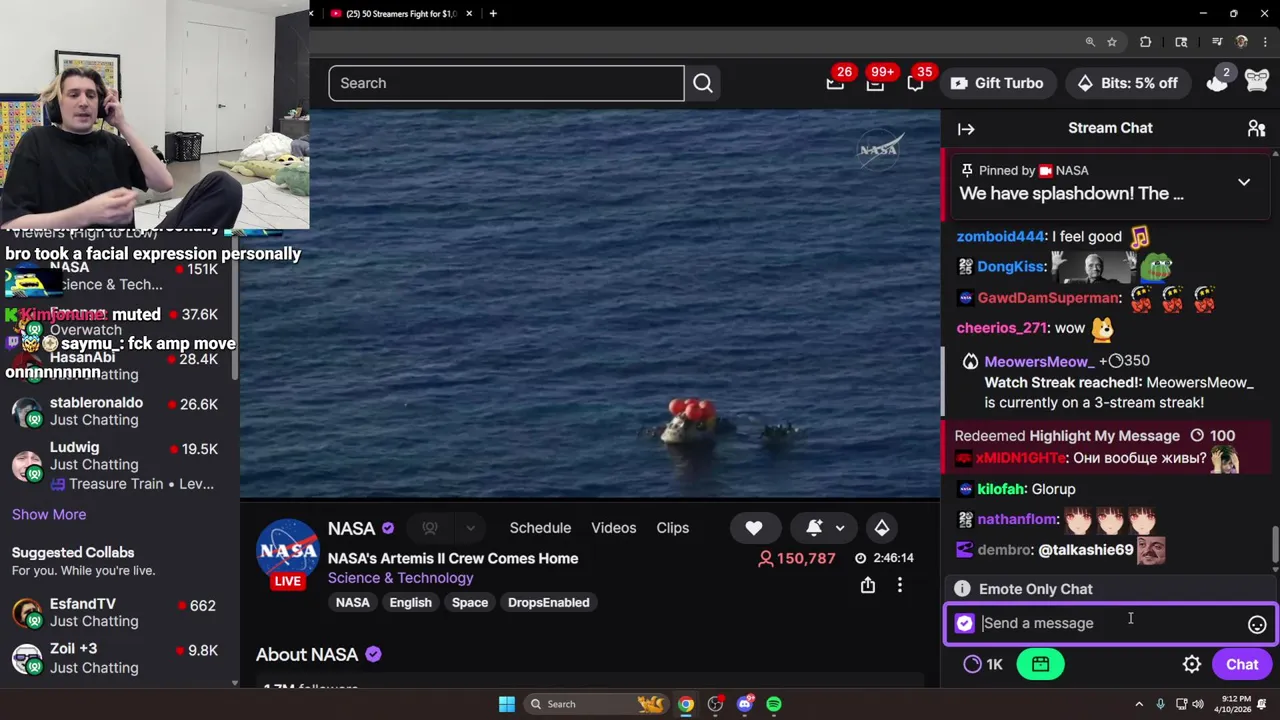
Task: Open the chef hat icon with badge 2
Action: click(1217, 83)
